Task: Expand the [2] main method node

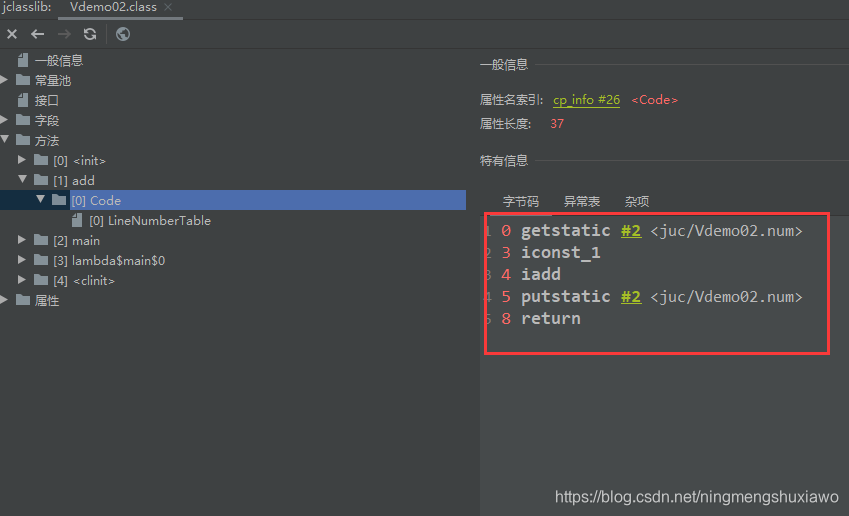Action: tap(22, 240)
